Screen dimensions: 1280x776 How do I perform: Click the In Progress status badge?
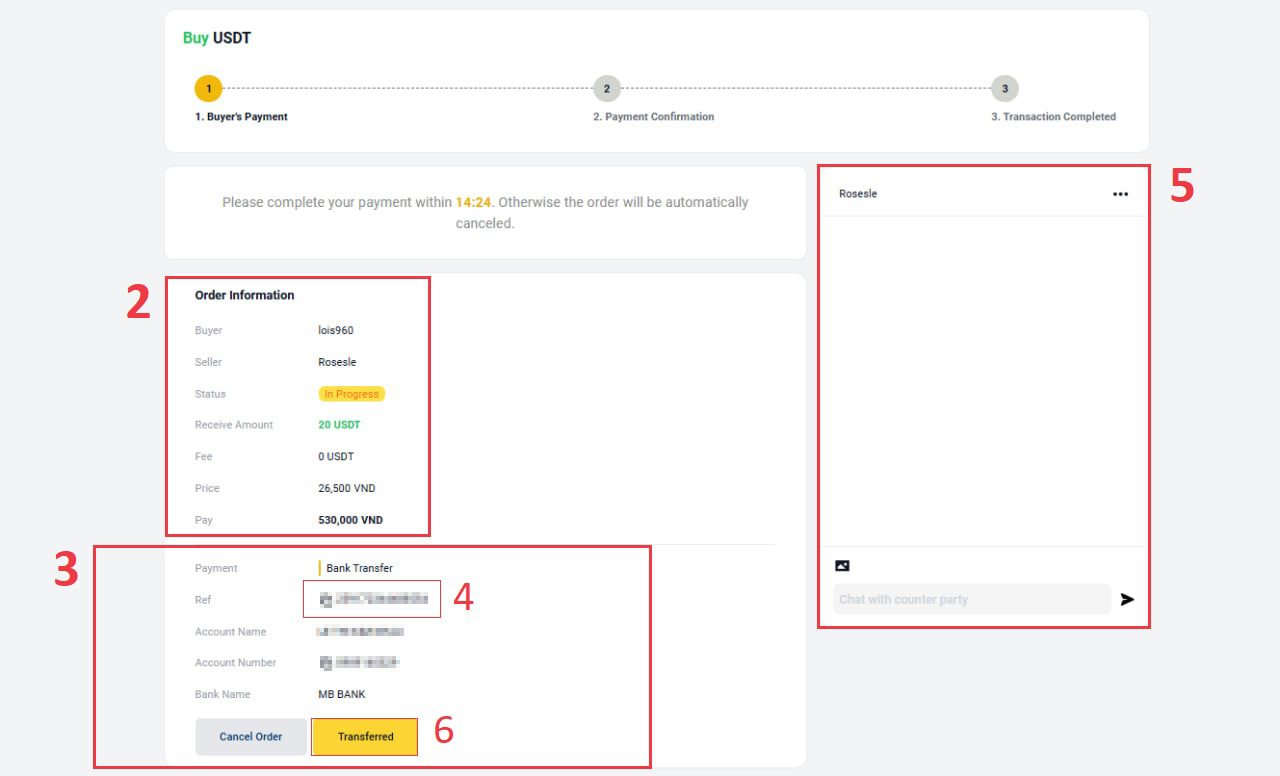point(352,394)
